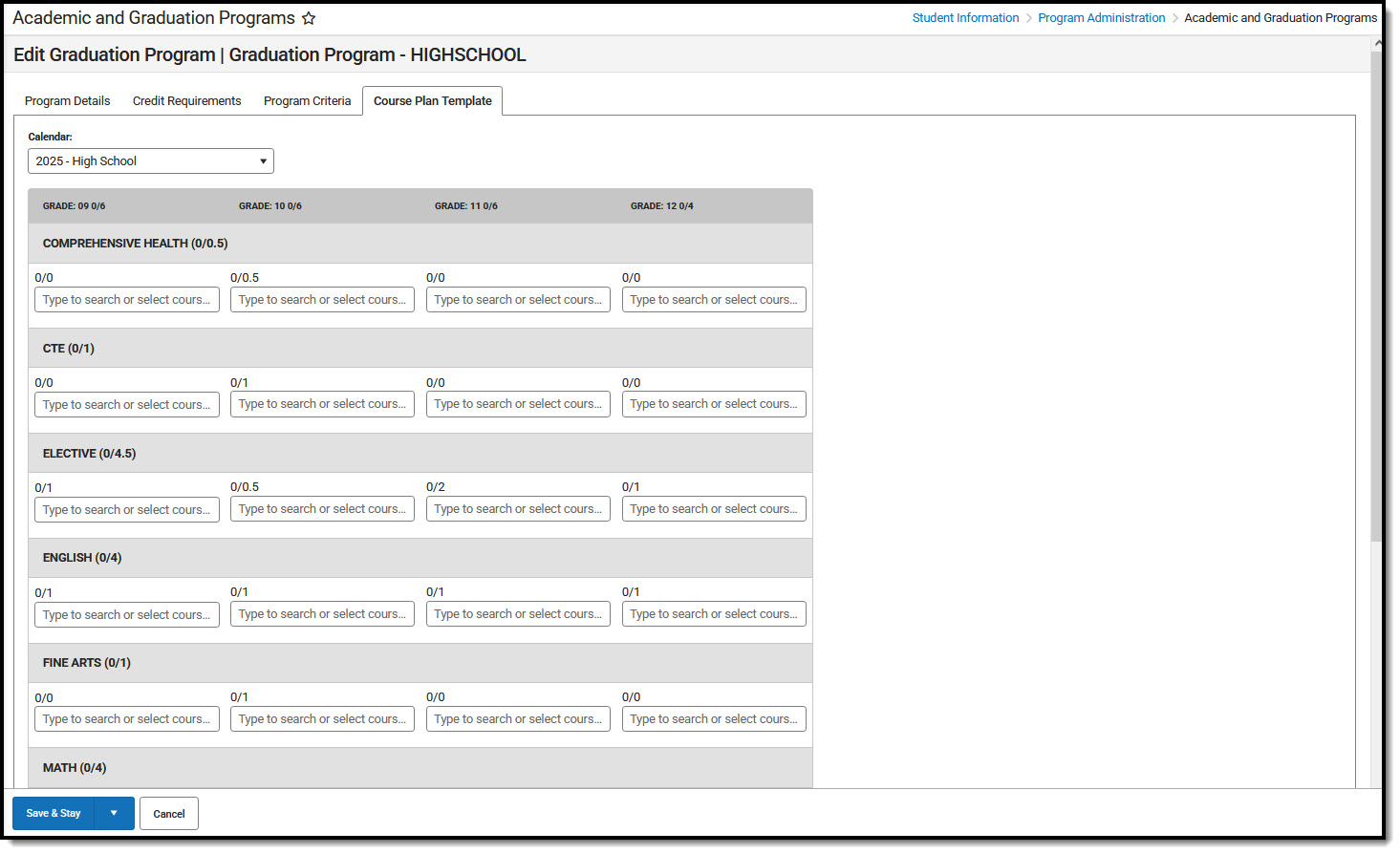Click the GRADE: 09 0/6 column header
The height and width of the screenshot is (854, 1400).
coord(75,206)
